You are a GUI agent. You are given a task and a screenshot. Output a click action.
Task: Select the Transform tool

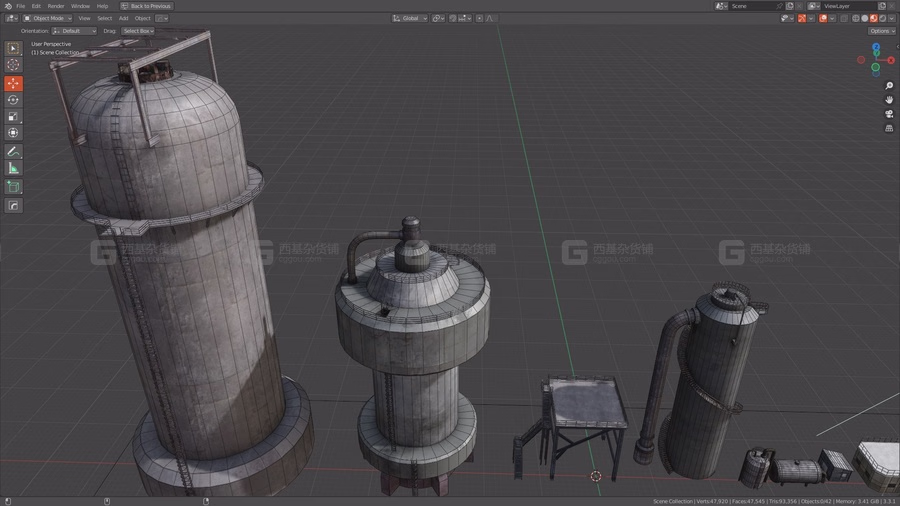pos(13,133)
